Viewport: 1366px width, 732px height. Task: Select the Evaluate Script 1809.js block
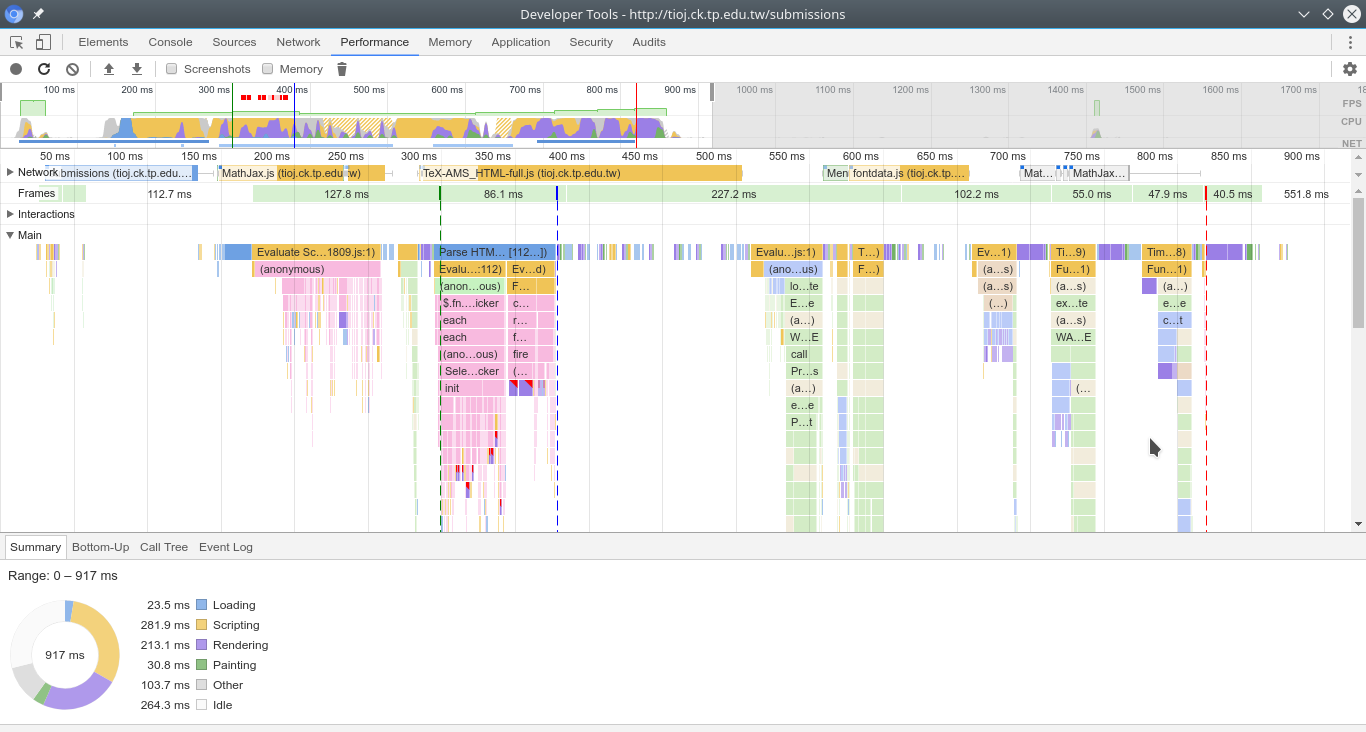tap(316, 252)
